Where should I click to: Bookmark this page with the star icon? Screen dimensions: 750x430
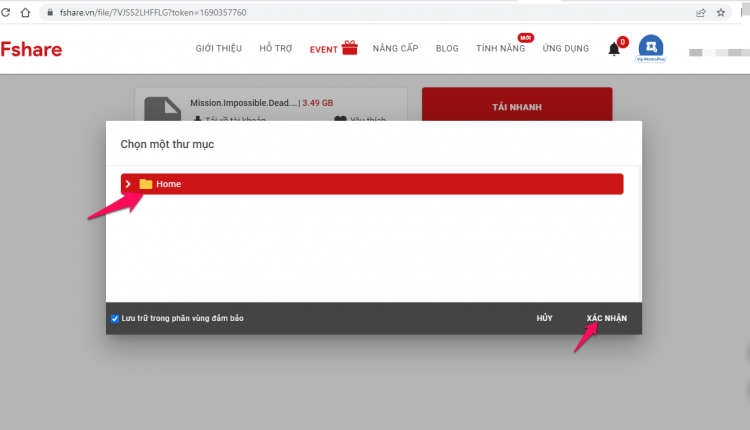[x=721, y=13]
